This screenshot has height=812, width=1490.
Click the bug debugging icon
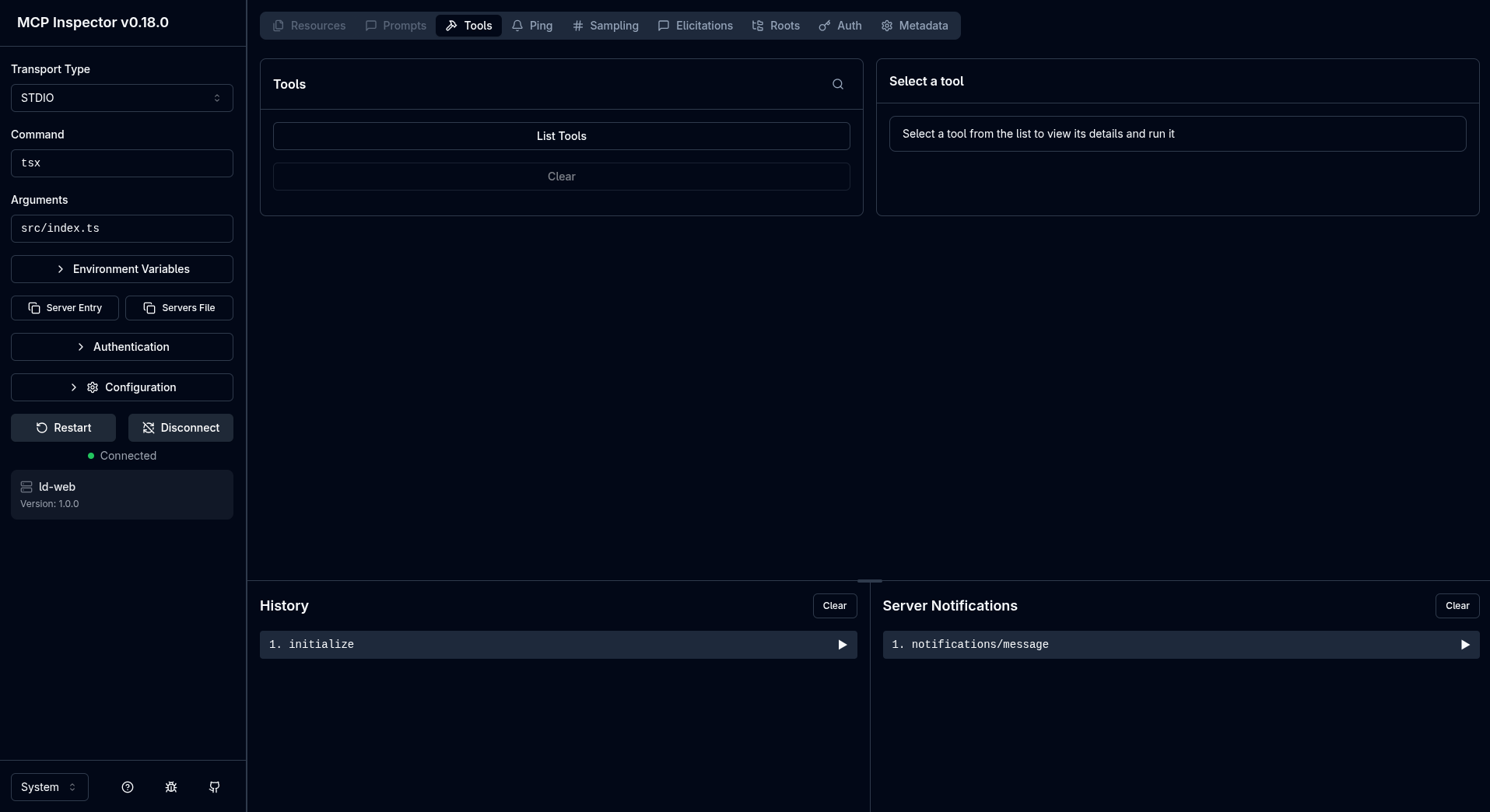pyautogui.click(x=171, y=787)
